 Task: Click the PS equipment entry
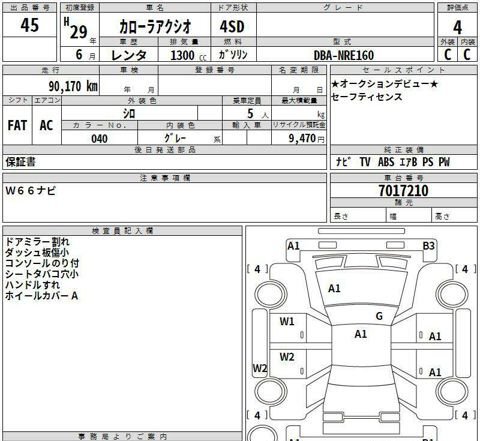pyautogui.click(x=428, y=162)
